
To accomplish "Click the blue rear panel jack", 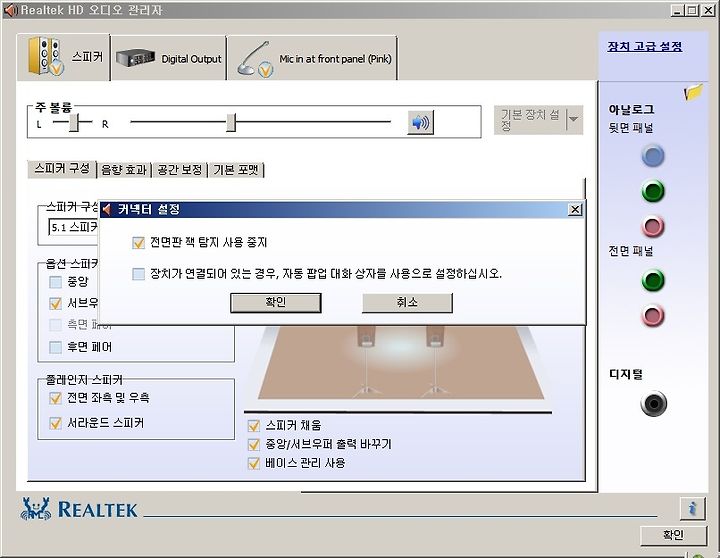I will coord(652,155).
